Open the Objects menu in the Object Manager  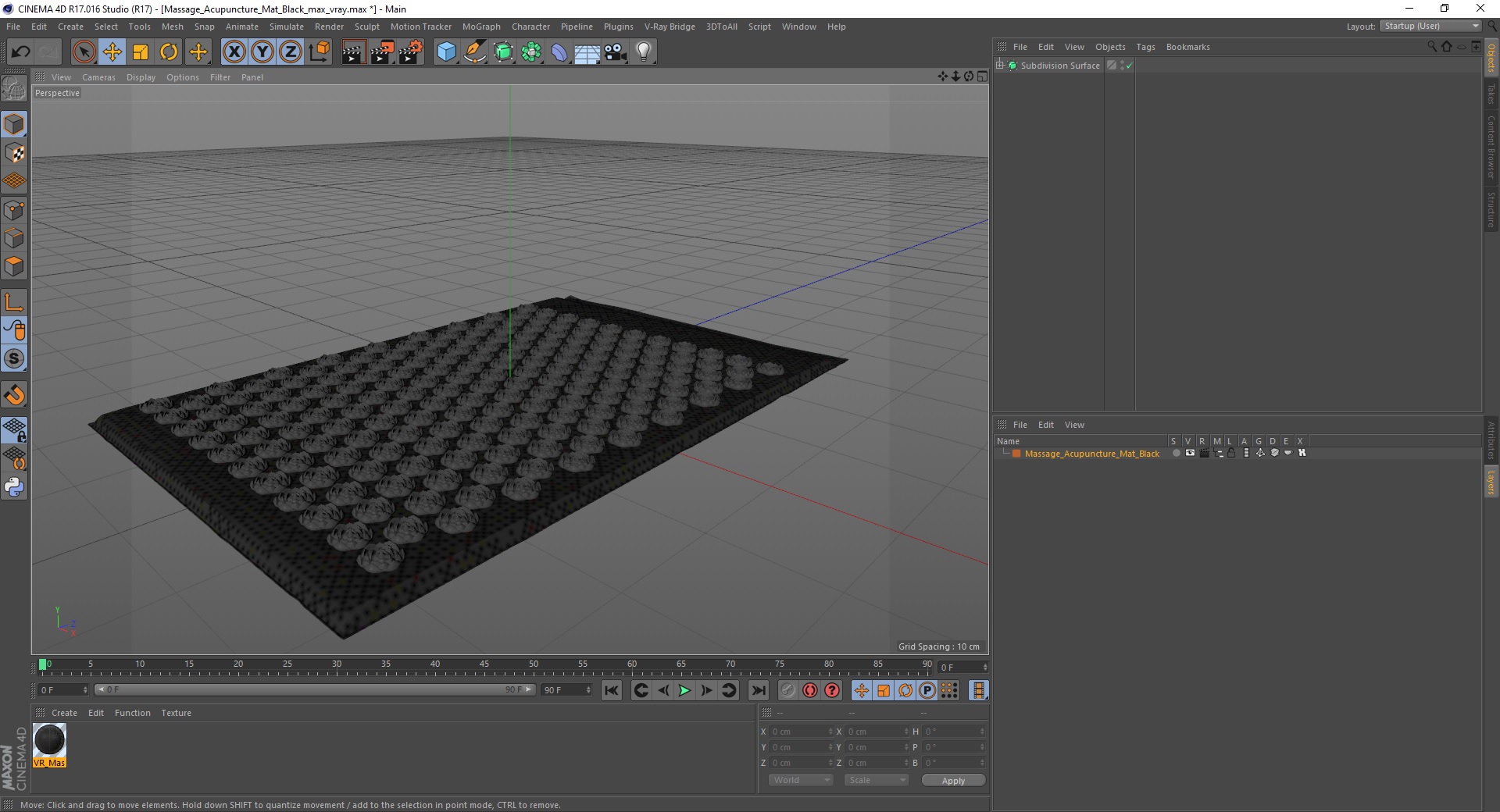point(1110,47)
